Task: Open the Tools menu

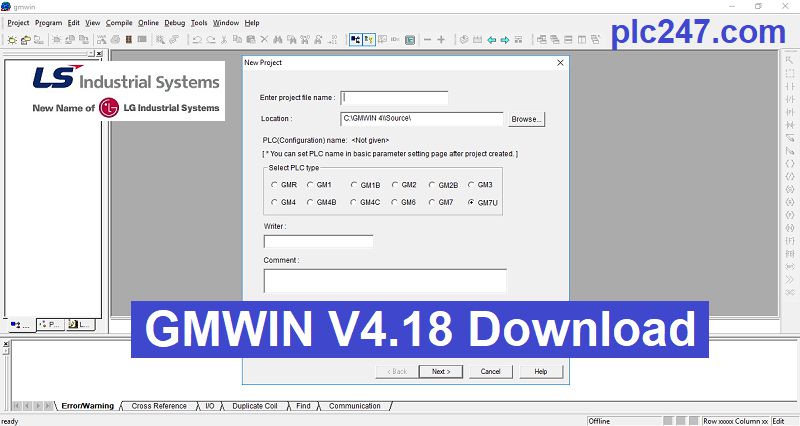Action: pyautogui.click(x=199, y=23)
